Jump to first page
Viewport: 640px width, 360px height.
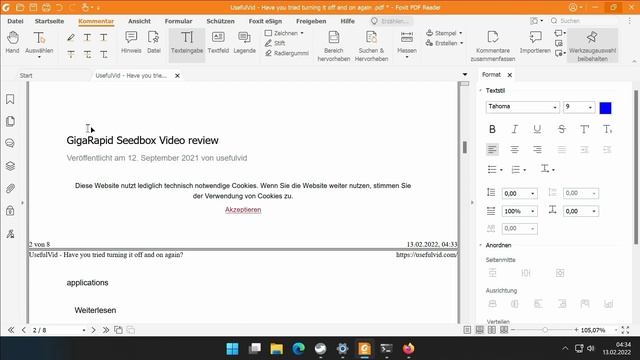(11, 330)
